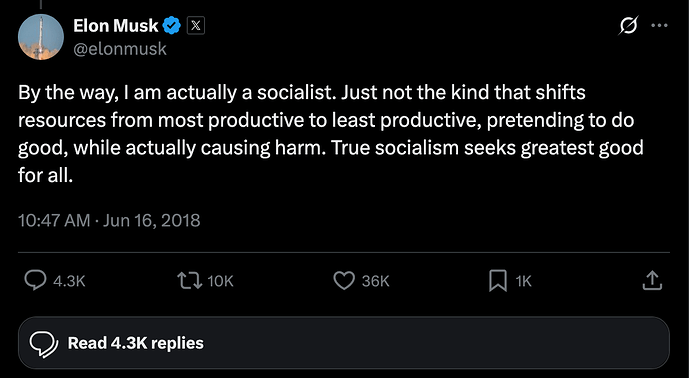Click the 10:47 AM Jun 16, 2018 timestamp
The image size is (689, 378).
pyautogui.click(x=109, y=220)
